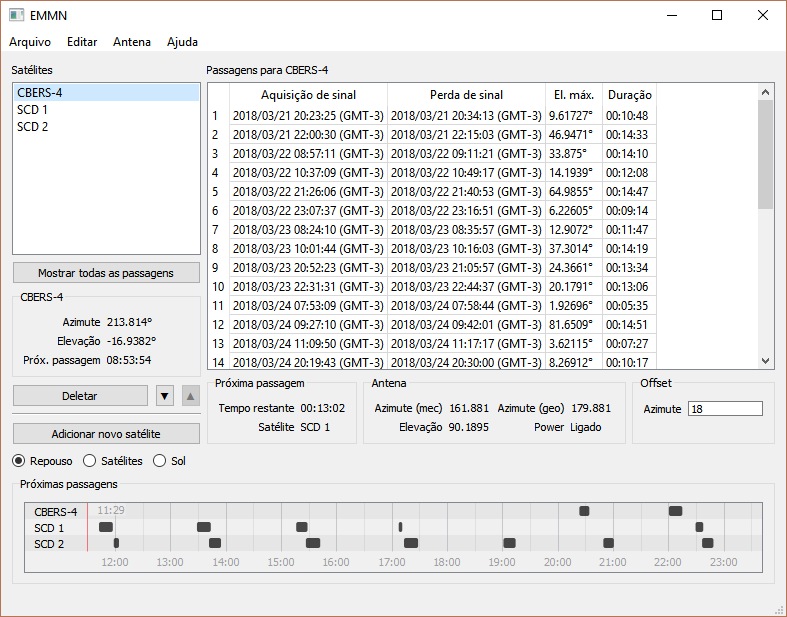
Task: Click Azimute (mec) value 161.881
Action: tap(469, 408)
